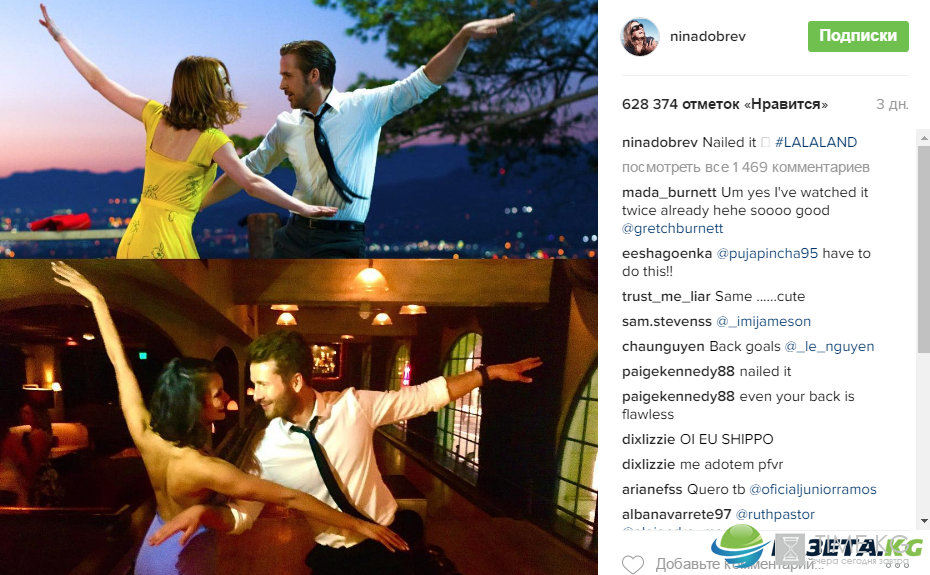Open ninadobrev profile avatar picture
The height and width of the screenshot is (575, 930).
point(640,37)
